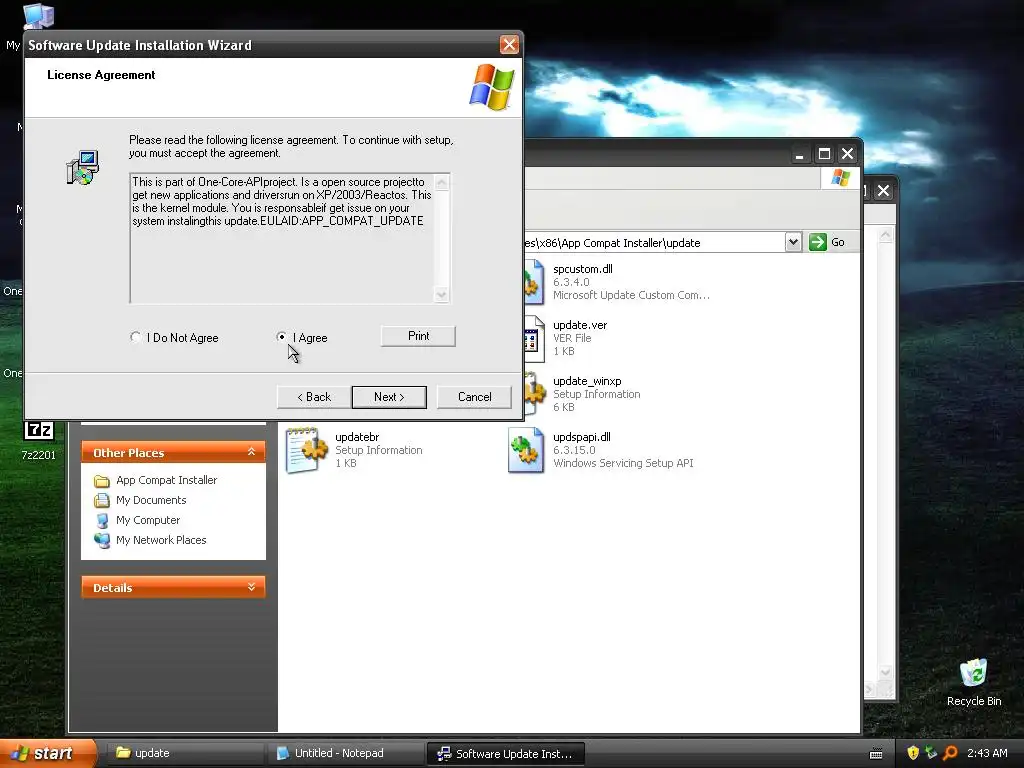1024x768 pixels.
Task: Select the I Agree radio button
Action: (281, 337)
